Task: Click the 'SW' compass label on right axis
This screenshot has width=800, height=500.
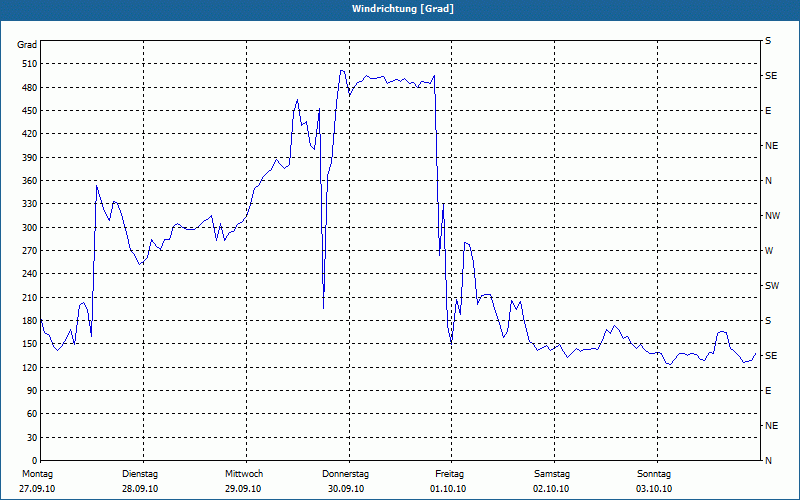Action: 772,286
